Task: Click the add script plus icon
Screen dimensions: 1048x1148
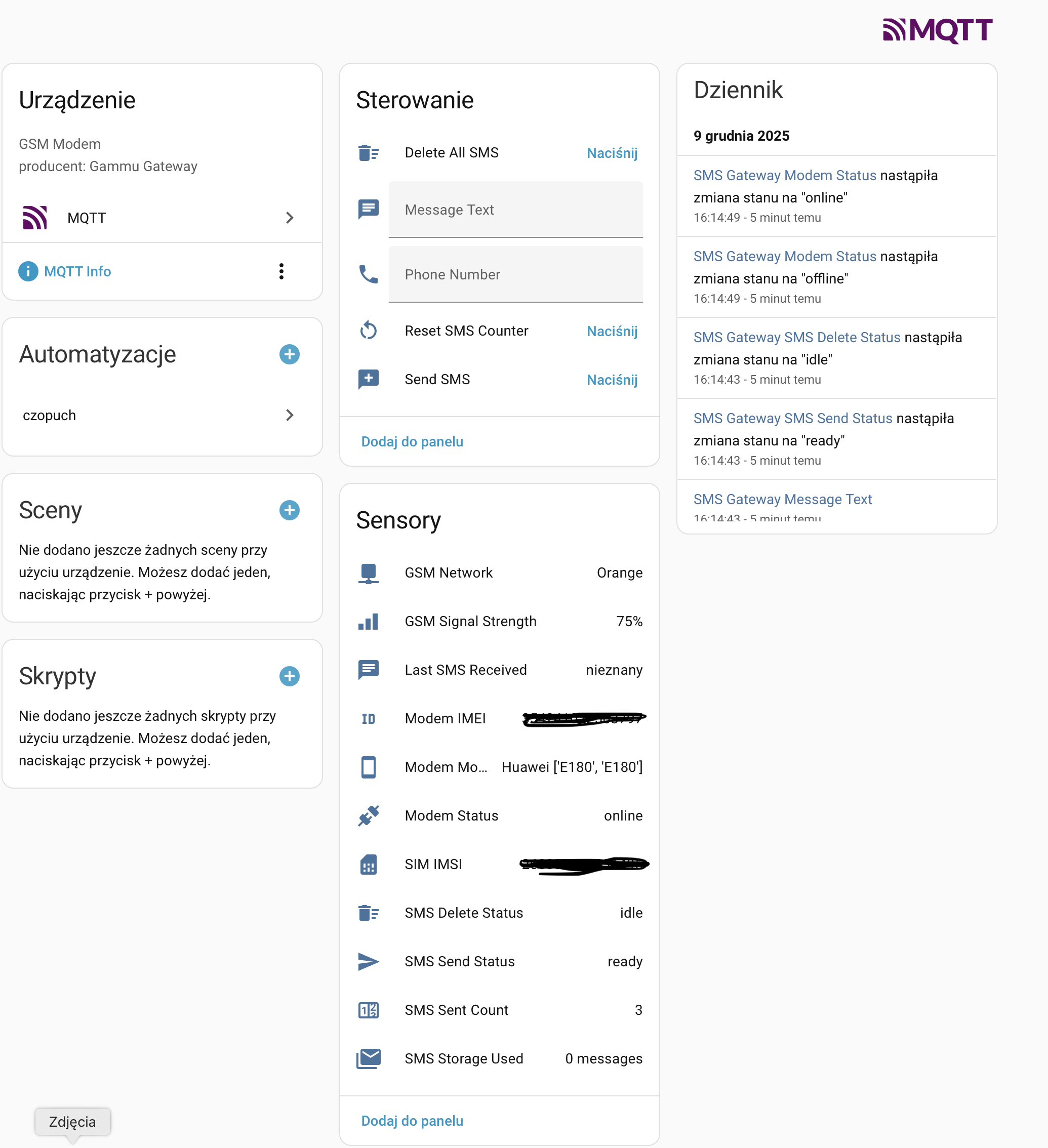Action: pyautogui.click(x=290, y=676)
